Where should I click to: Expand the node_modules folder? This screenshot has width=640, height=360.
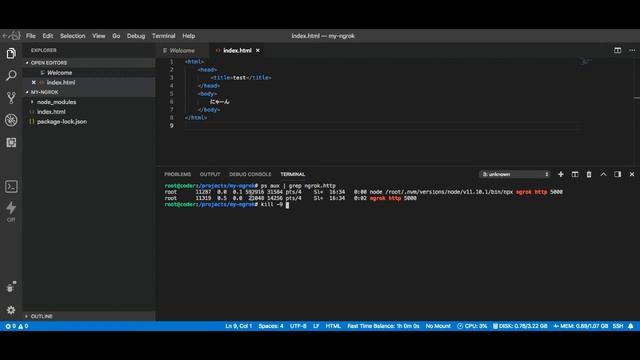click(56, 102)
